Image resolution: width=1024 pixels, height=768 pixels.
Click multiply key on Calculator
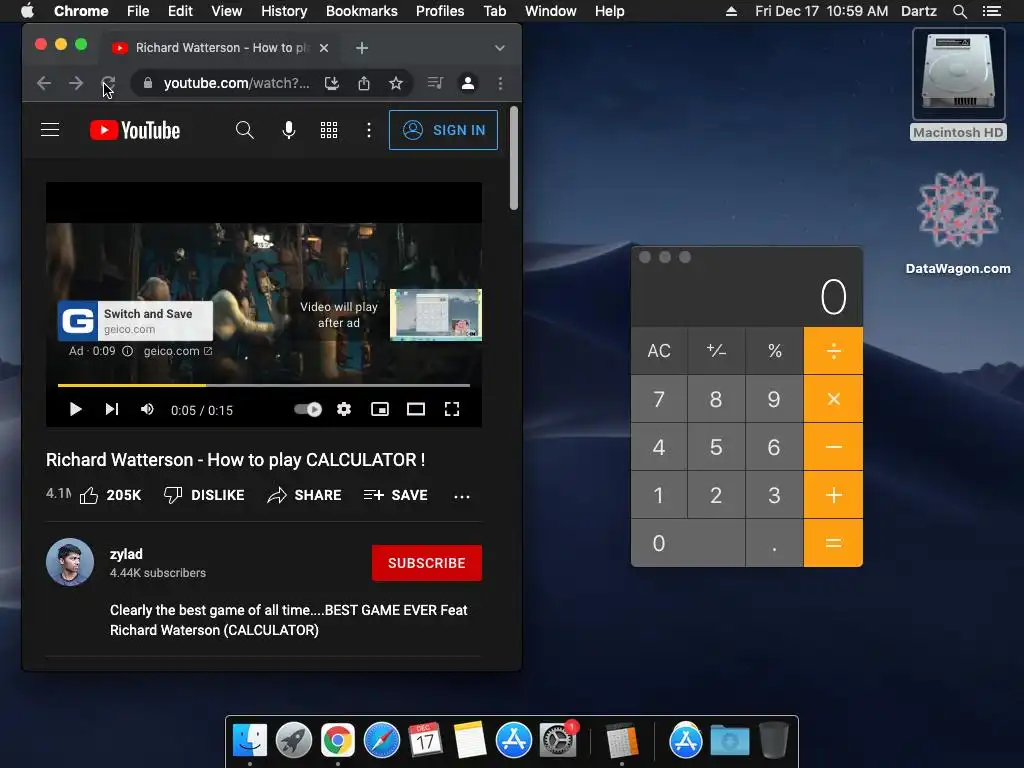tap(833, 399)
